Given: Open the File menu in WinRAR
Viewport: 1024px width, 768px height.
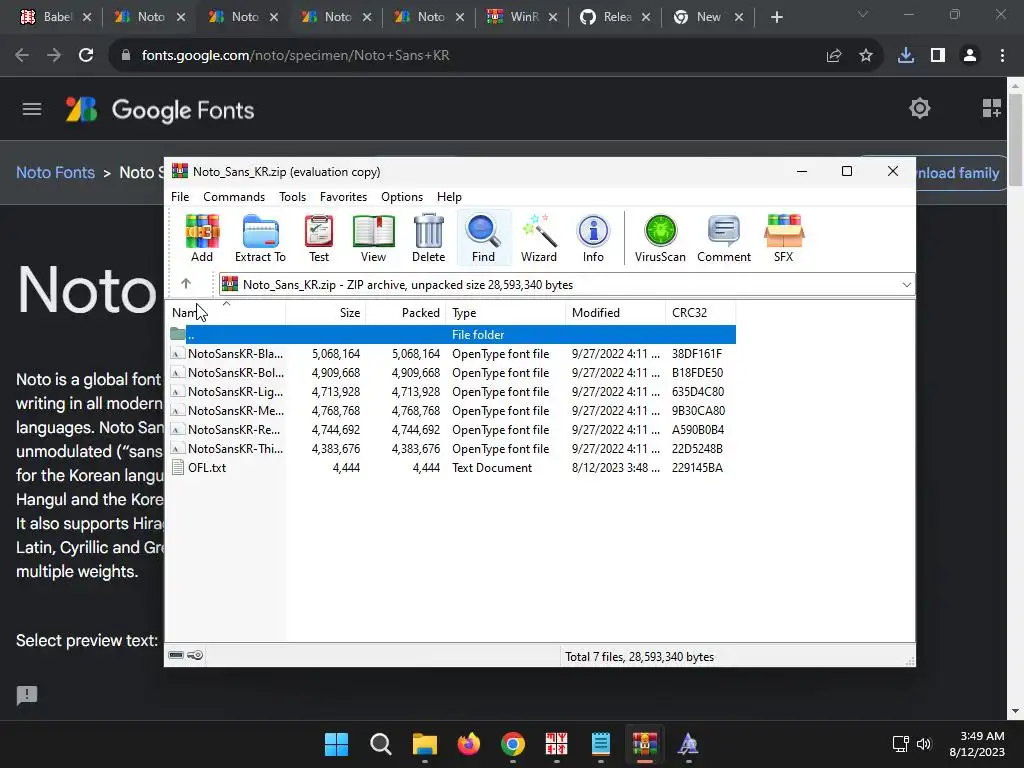Looking at the screenshot, I should [x=180, y=197].
